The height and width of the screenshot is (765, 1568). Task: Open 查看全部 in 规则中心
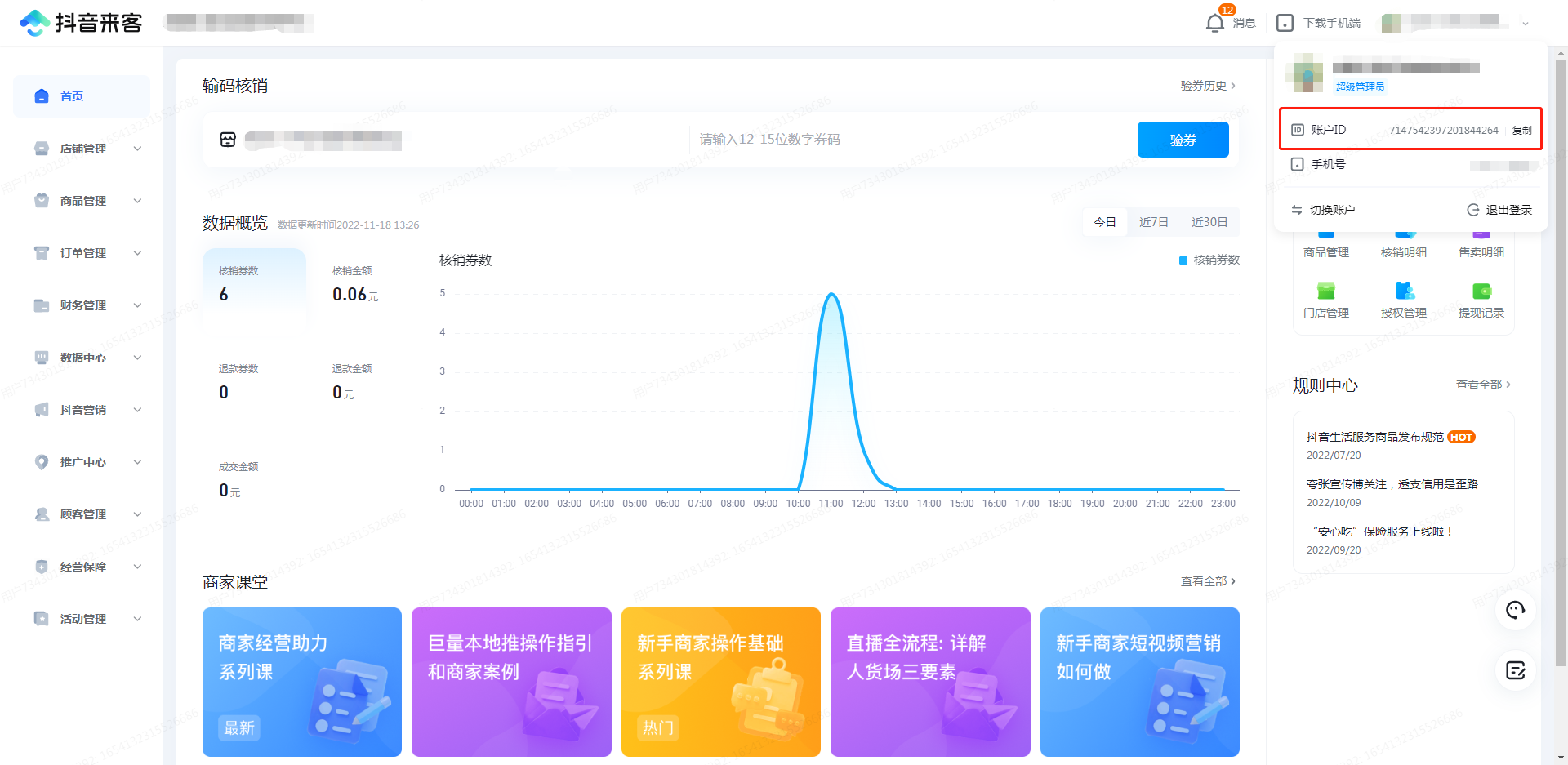[x=1483, y=385]
